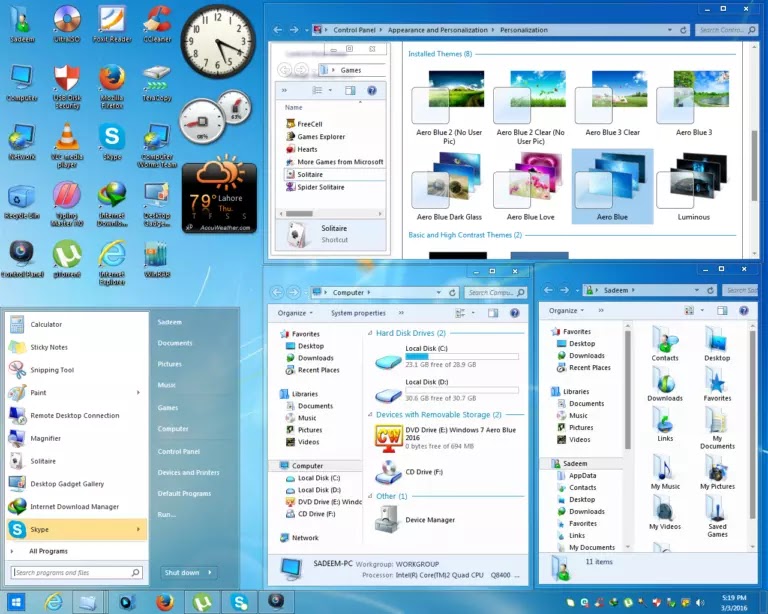Open WinRAR desktop icon
This screenshot has width=768, height=614.
pyautogui.click(x=157, y=260)
